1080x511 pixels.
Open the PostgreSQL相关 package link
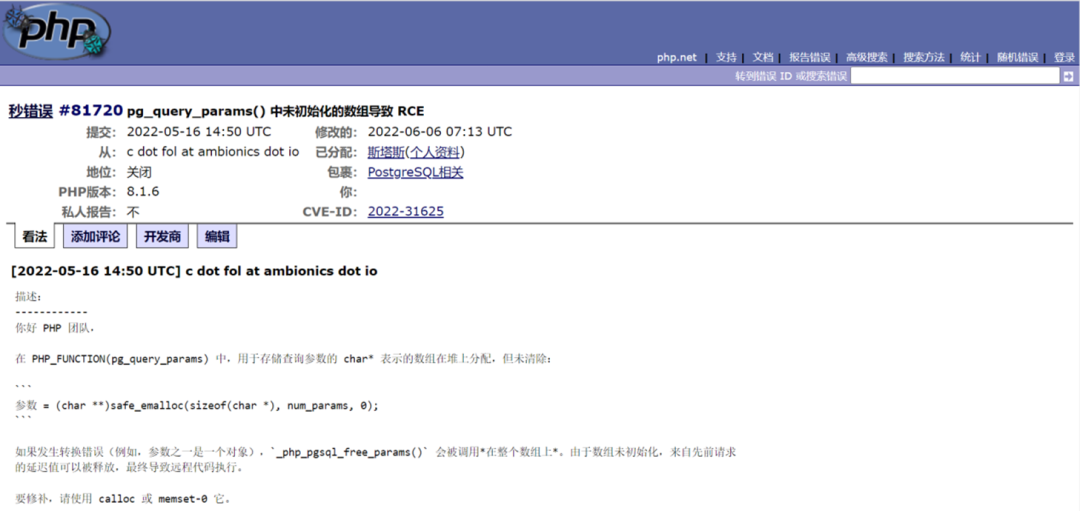[x=415, y=172]
